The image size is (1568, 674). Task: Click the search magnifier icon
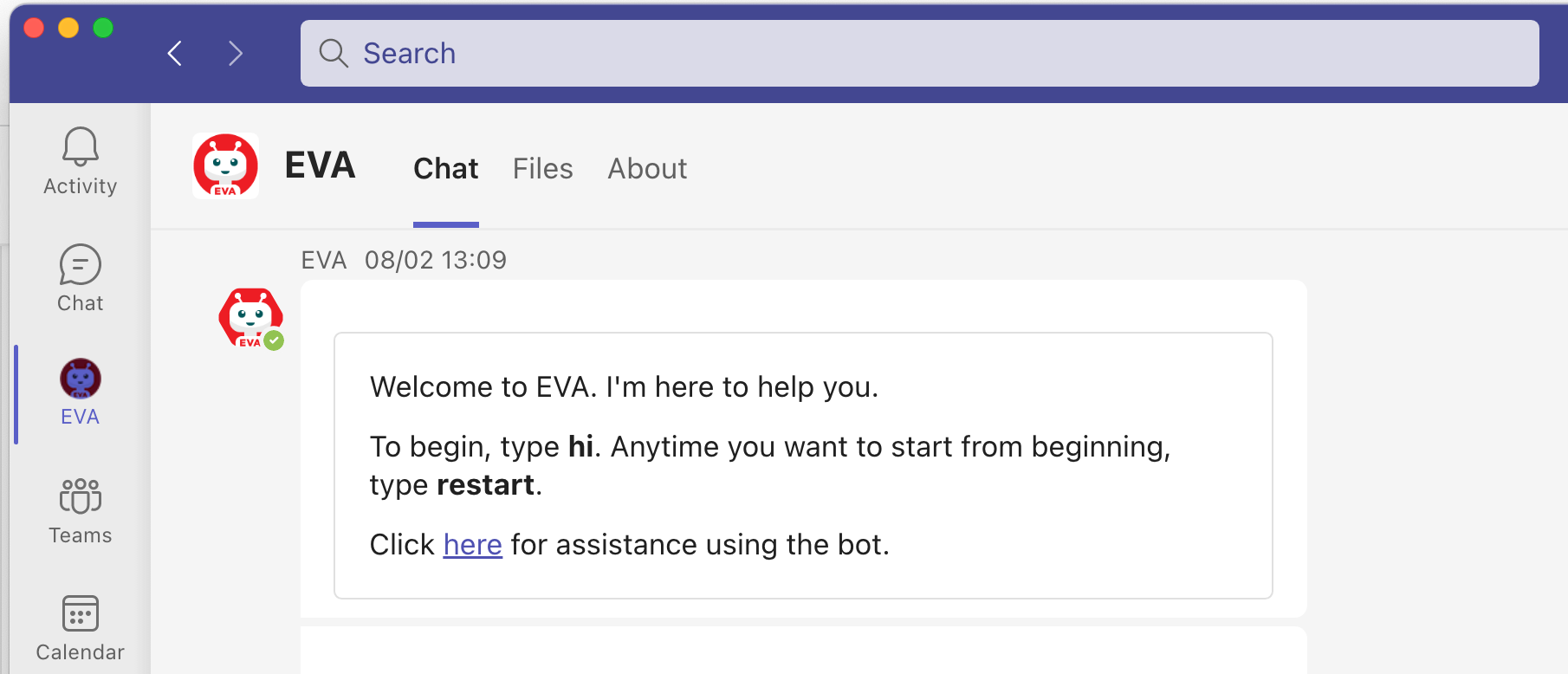pos(334,54)
